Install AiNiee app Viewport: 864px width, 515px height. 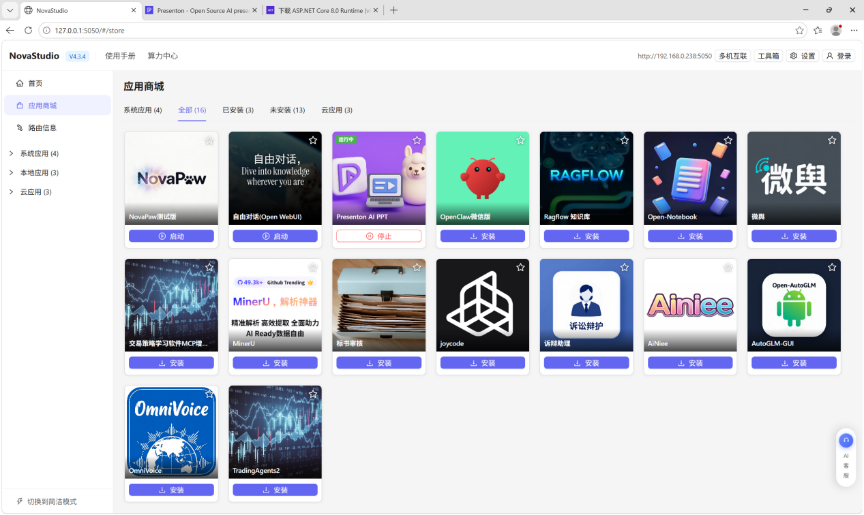pyautogui.click(x=690, y=363)
